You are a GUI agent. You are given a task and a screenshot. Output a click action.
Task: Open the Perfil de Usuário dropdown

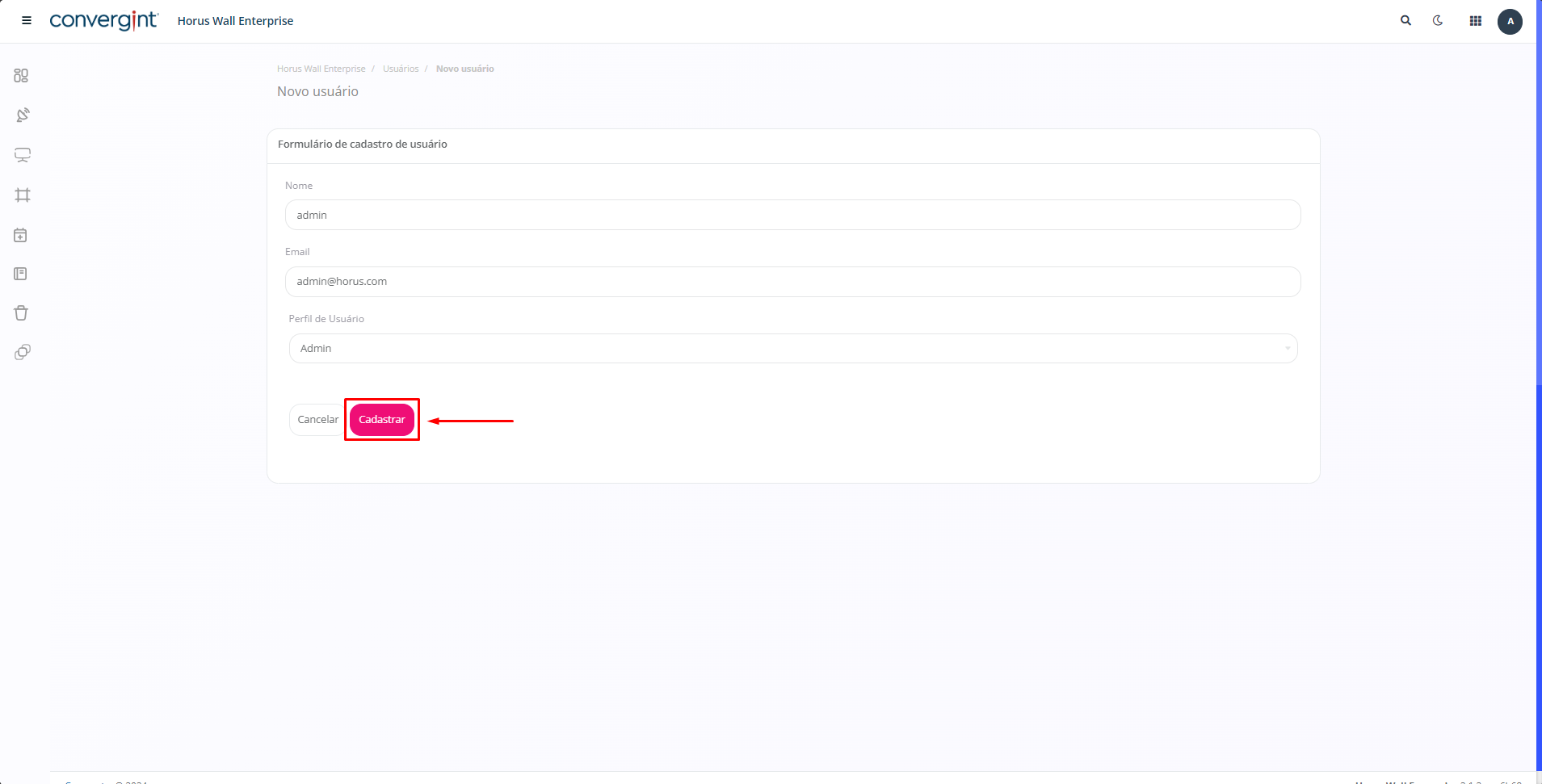coord(792,348)
